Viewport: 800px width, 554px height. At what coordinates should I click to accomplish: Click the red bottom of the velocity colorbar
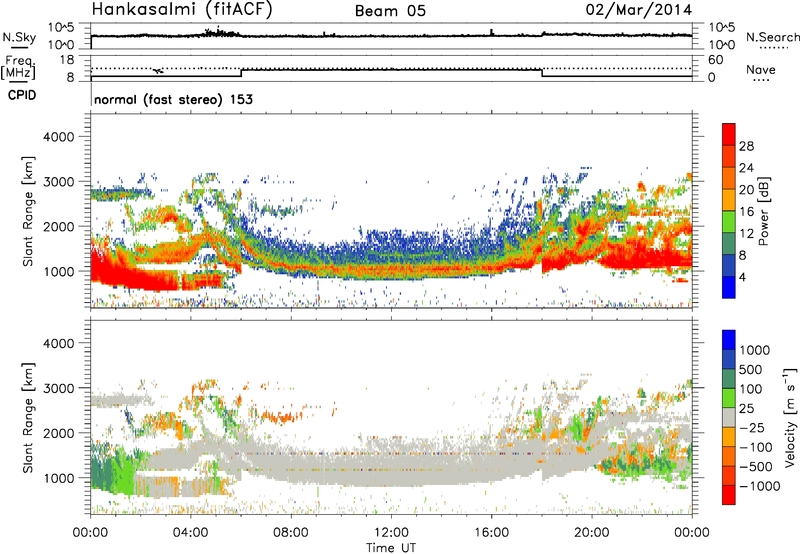[729, 495]
